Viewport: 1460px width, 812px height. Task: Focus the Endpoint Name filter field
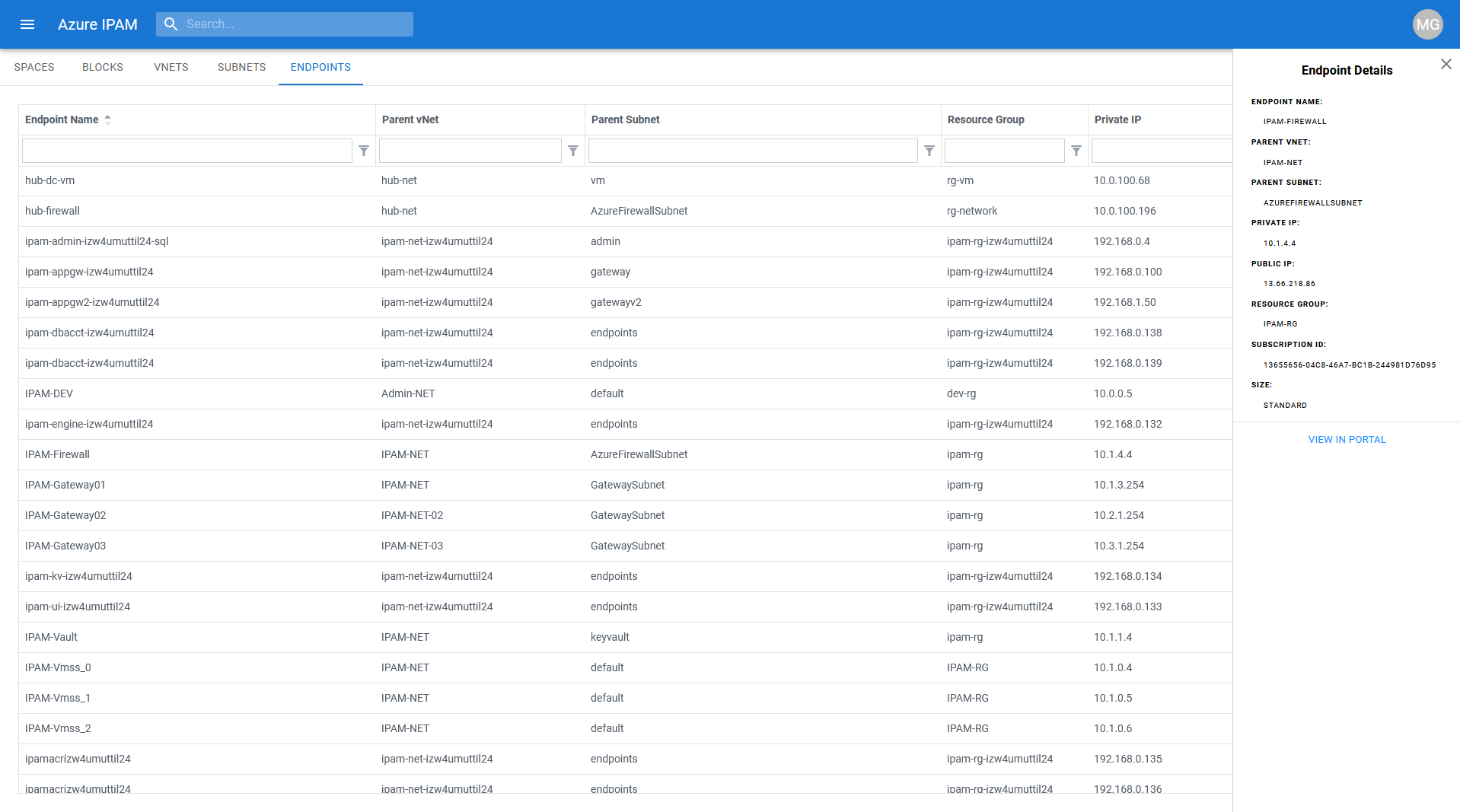[187, 151]
